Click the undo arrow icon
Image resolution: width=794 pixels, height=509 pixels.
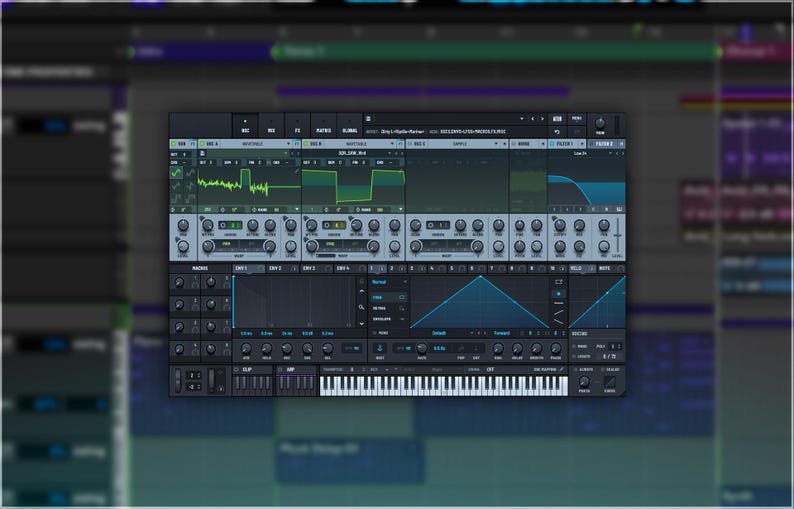coord(557,132)
